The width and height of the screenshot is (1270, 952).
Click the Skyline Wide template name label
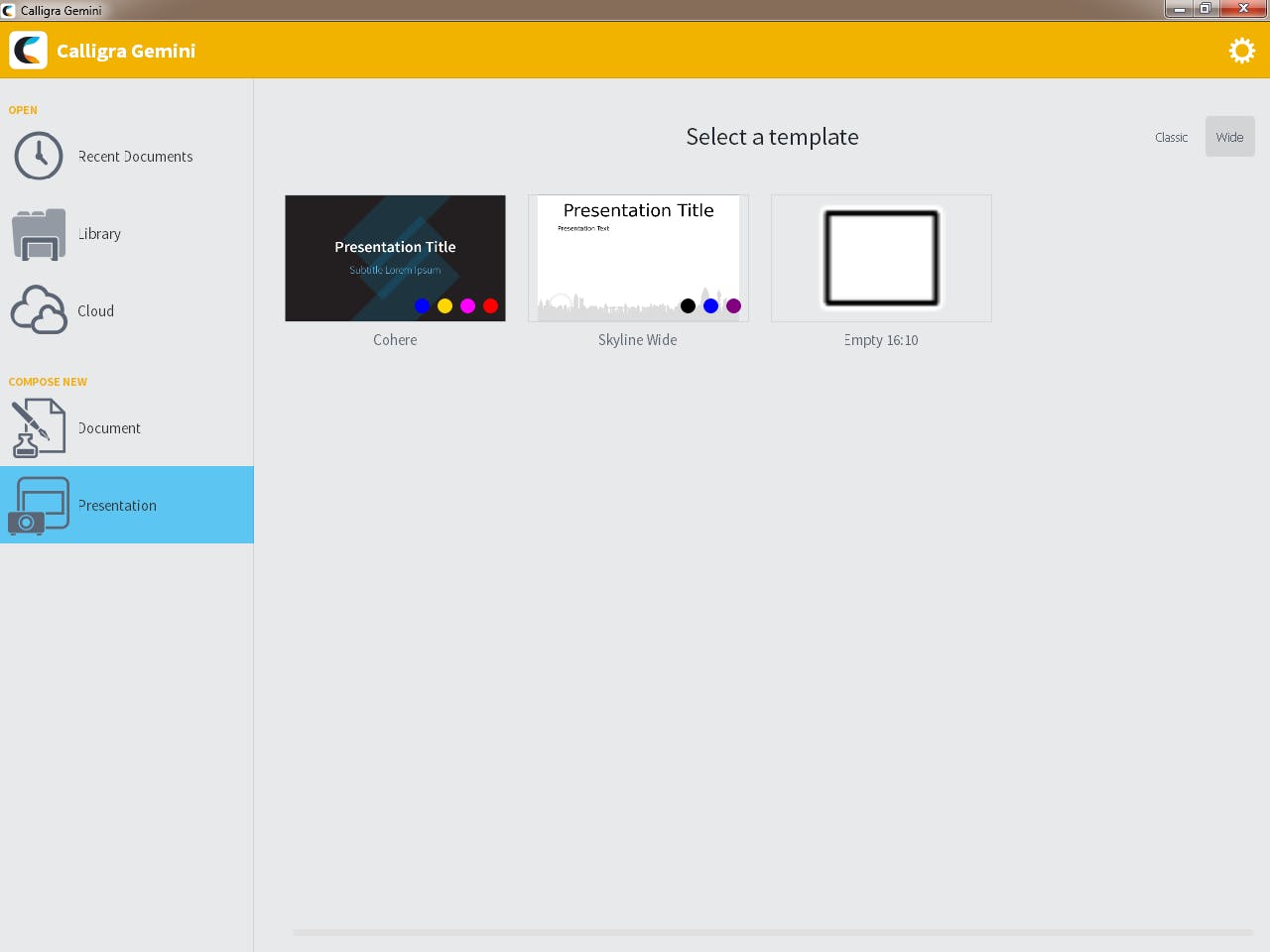638,339
